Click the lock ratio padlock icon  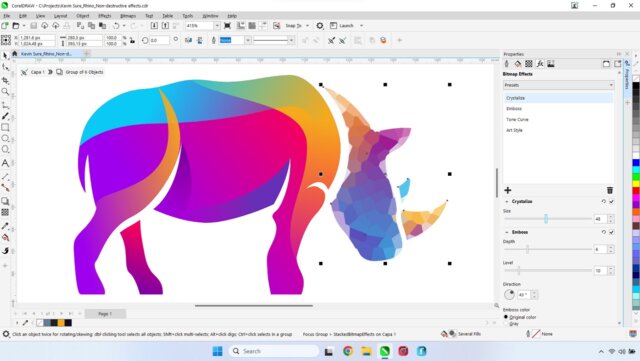(x=132, y=40)
